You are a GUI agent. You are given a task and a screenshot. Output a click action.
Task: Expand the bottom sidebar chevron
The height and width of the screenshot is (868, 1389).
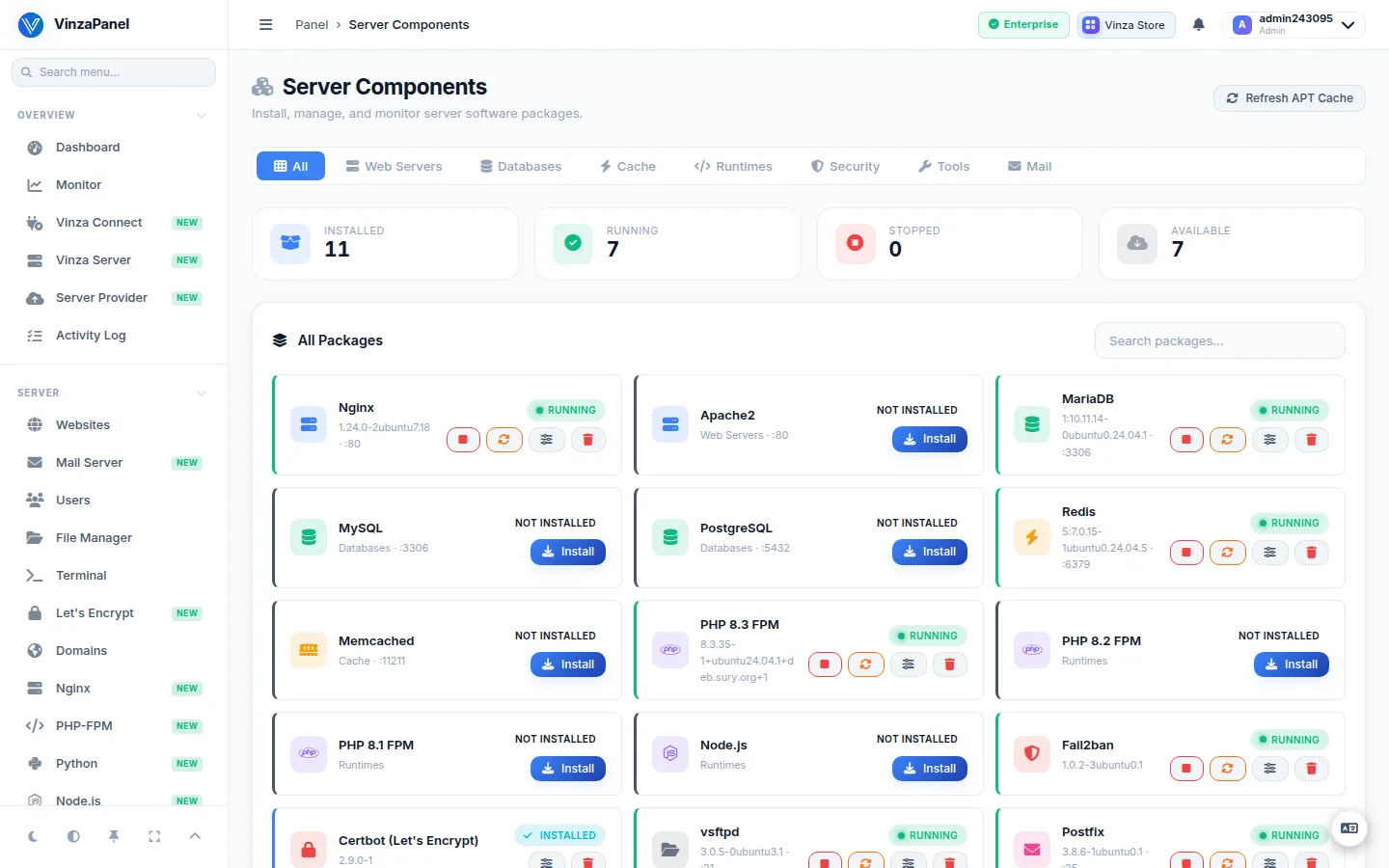point(195,836)
